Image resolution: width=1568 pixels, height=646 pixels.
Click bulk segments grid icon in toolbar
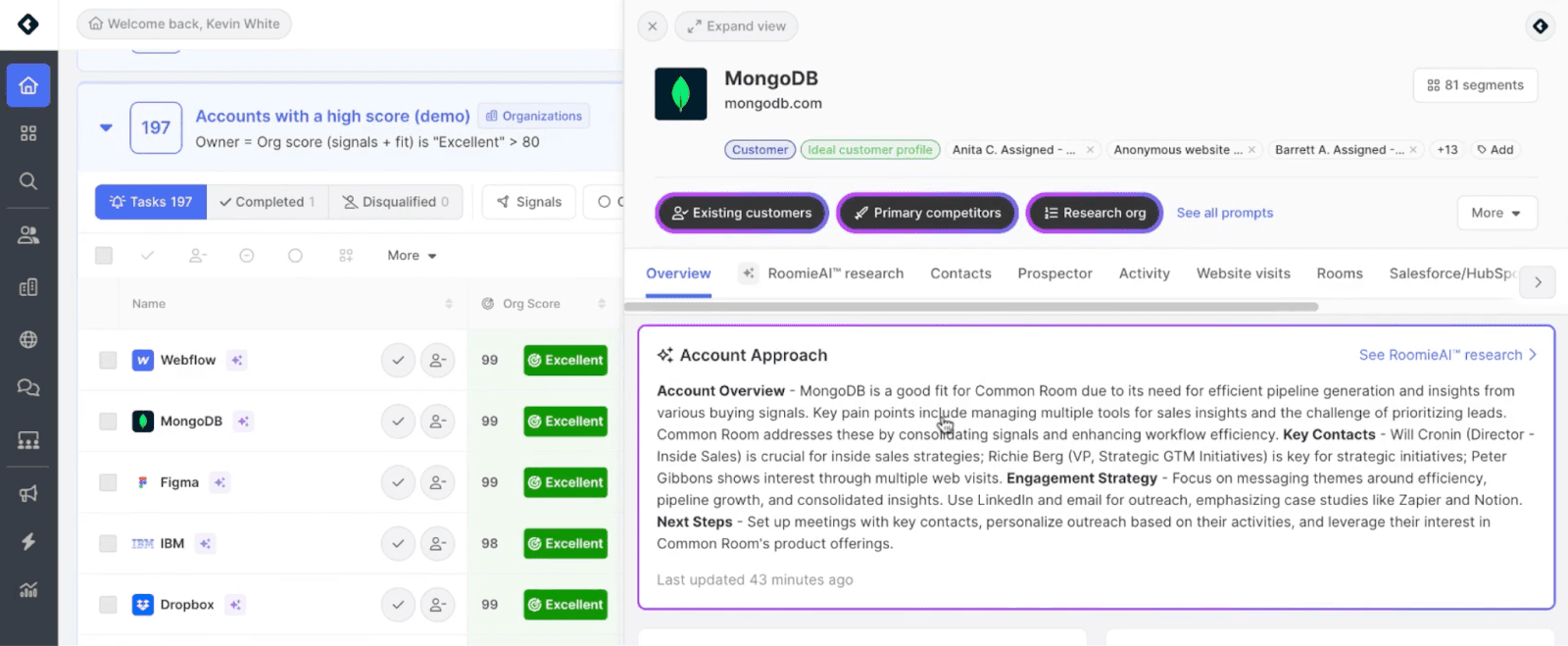(x=346, y=256)
